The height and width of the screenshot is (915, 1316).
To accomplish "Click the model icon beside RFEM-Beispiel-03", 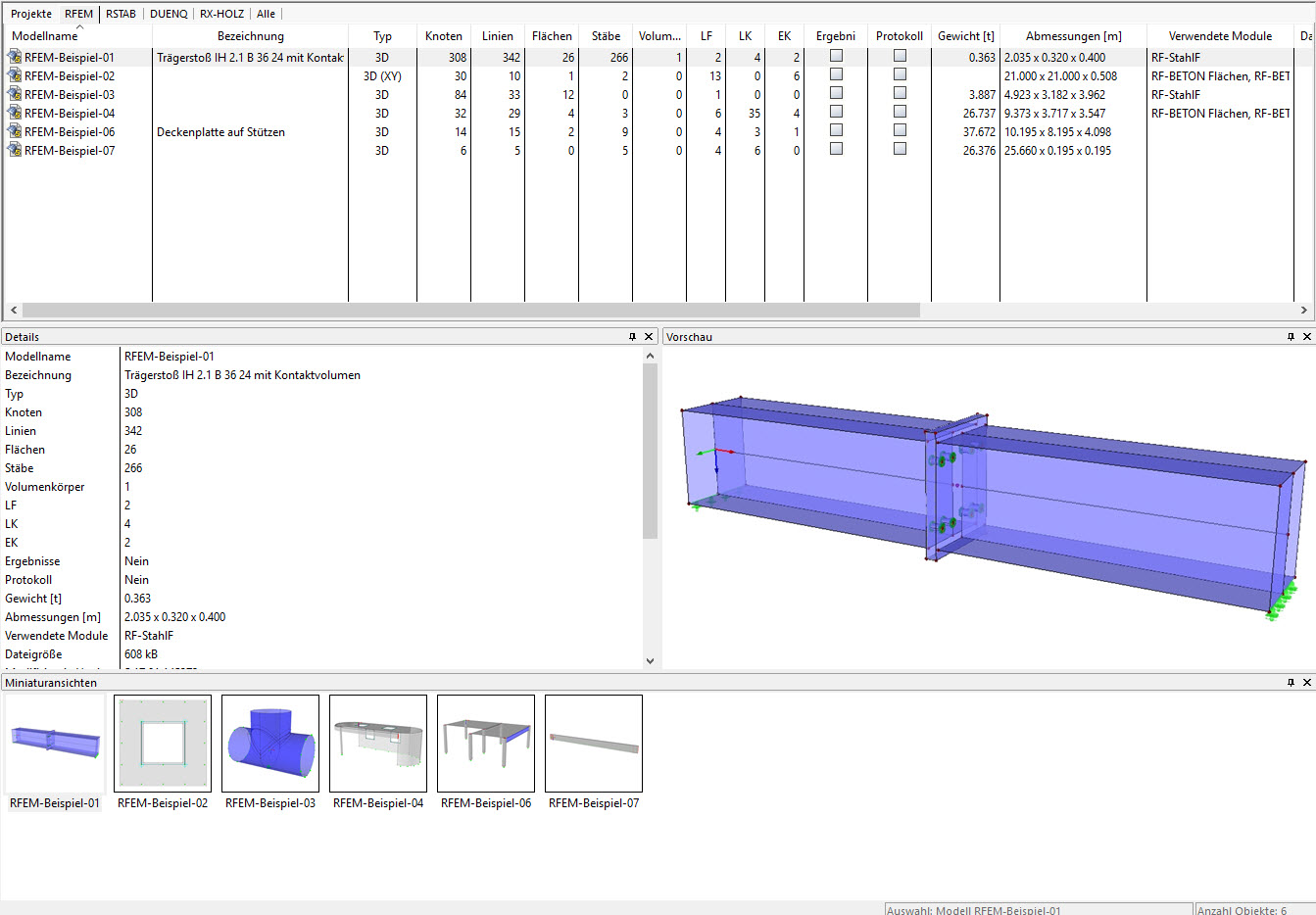I will tap(15, 94).
